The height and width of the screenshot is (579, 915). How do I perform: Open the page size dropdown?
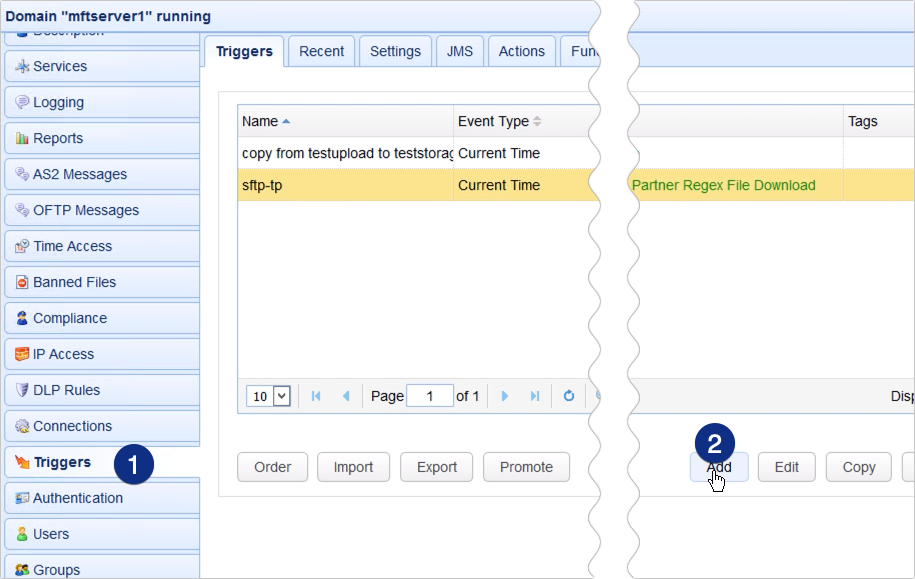pyautogui.click(x=281, y=396)
